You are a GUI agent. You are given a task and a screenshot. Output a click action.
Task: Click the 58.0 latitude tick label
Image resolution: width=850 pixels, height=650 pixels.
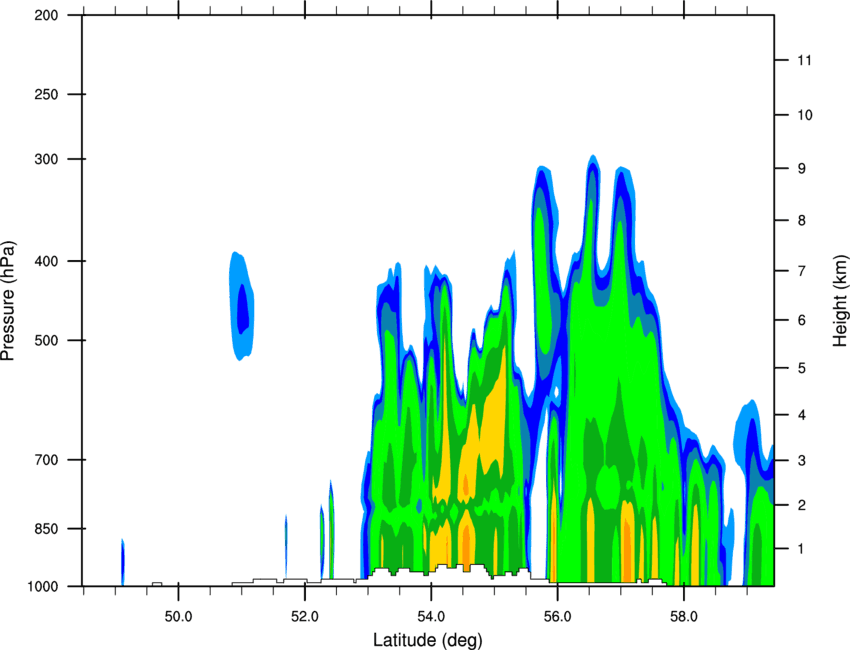coord(684,617)
